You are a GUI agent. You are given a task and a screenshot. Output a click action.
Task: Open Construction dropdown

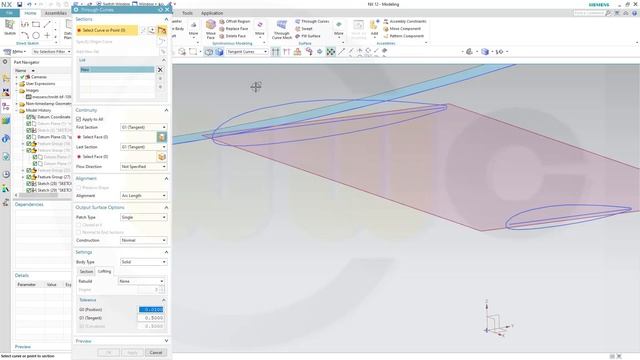pos(144,240)
